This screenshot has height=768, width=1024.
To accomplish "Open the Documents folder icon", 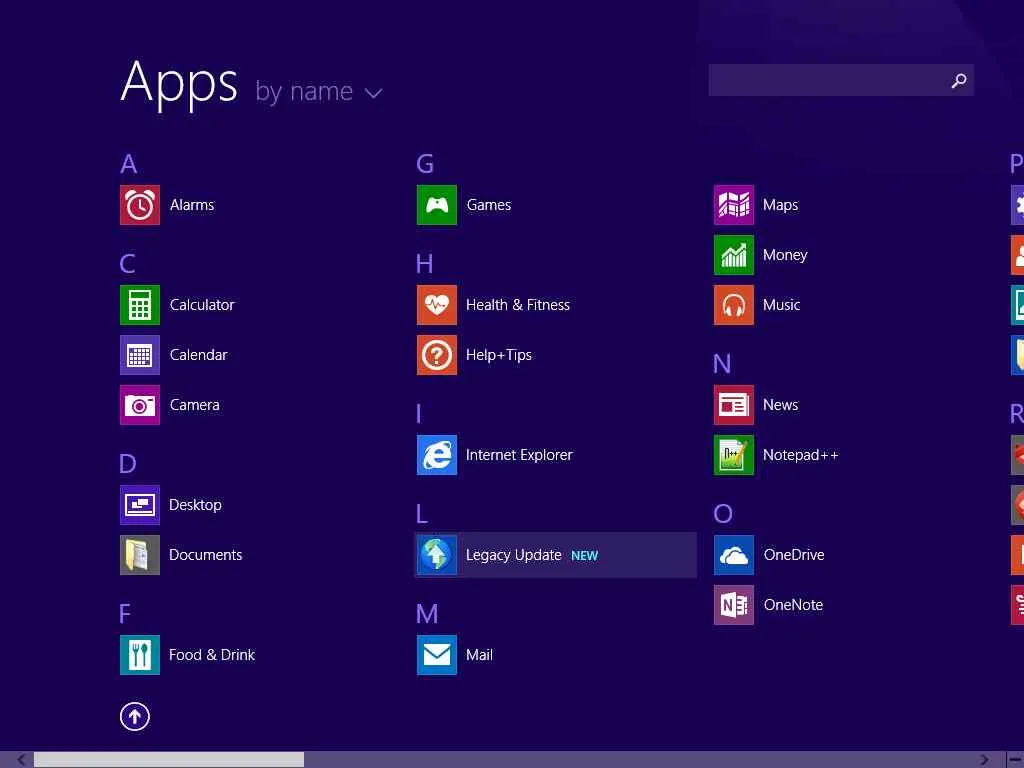I will pos(140,555).
